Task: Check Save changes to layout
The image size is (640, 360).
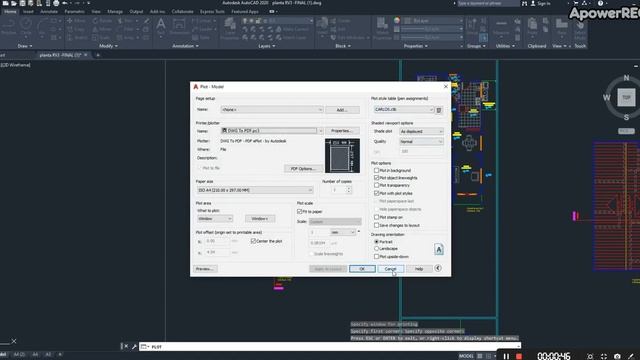Action: tap(376, 225)
